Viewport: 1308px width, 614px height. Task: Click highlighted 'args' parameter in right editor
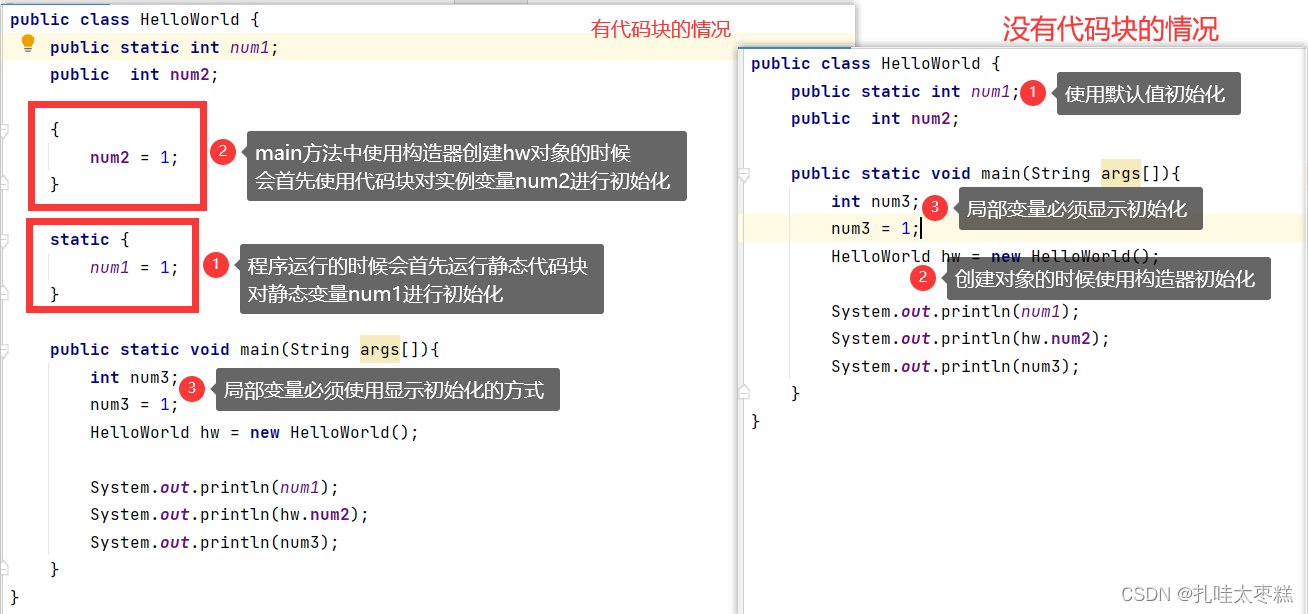pyautogui.click(x=1121, y=174)
